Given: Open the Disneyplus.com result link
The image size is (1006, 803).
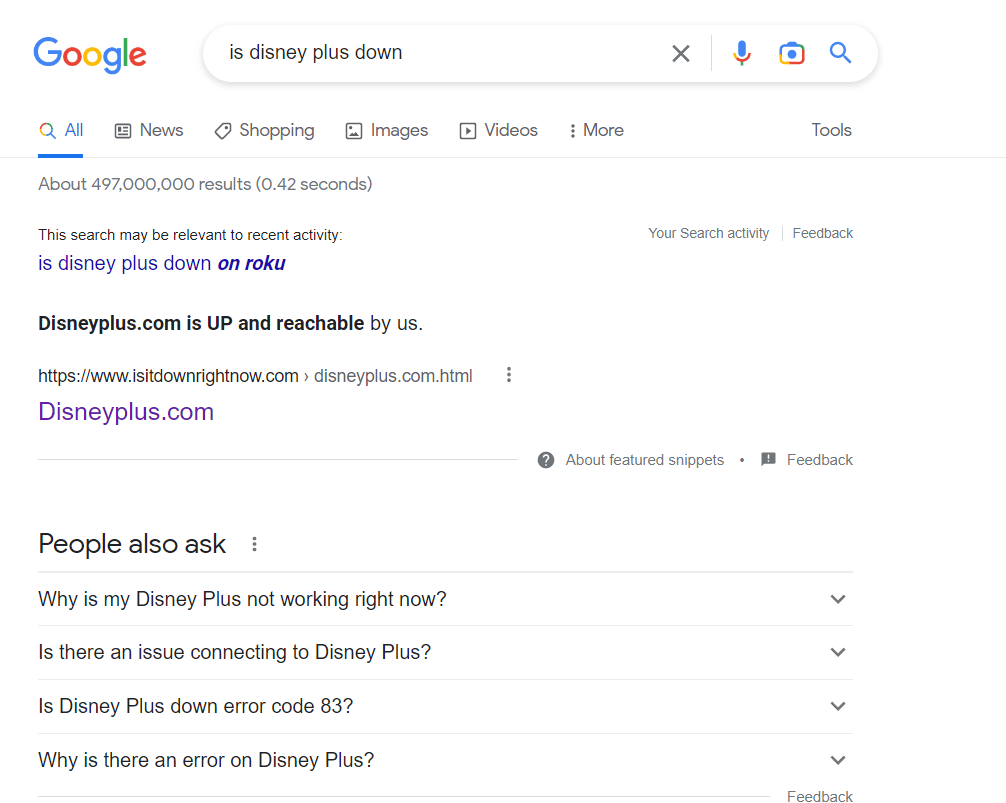Looking at the screenshot, I should pyautogui.click(x=126, y=412).
